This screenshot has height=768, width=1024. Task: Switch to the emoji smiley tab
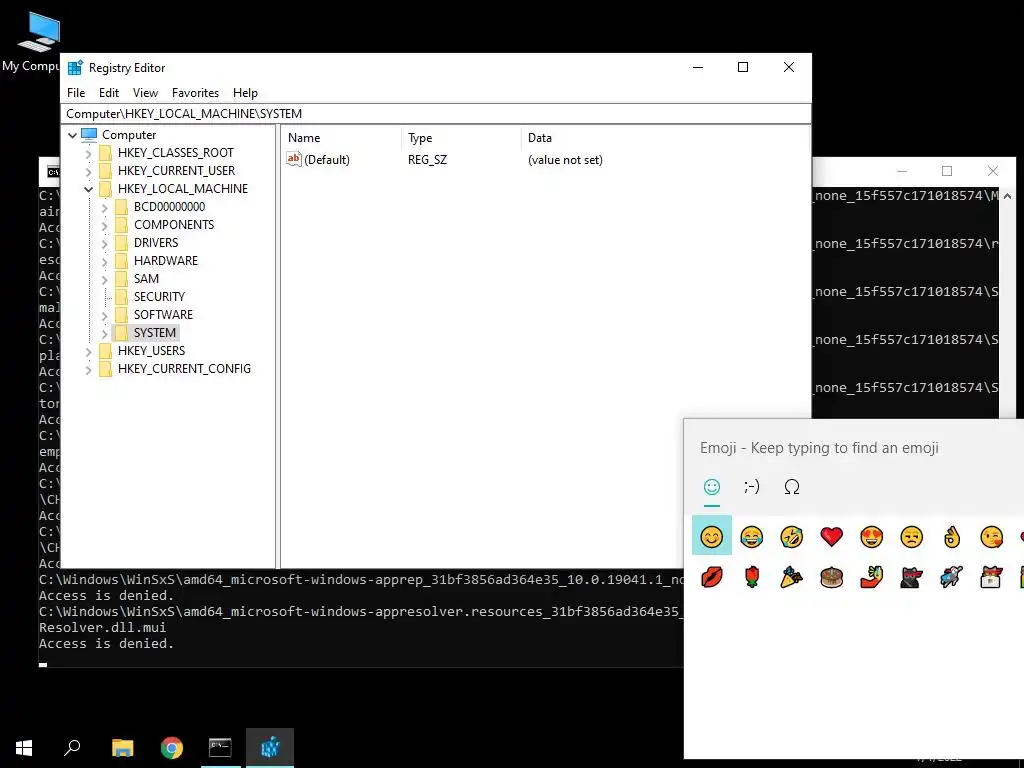(x=712, y=487)
